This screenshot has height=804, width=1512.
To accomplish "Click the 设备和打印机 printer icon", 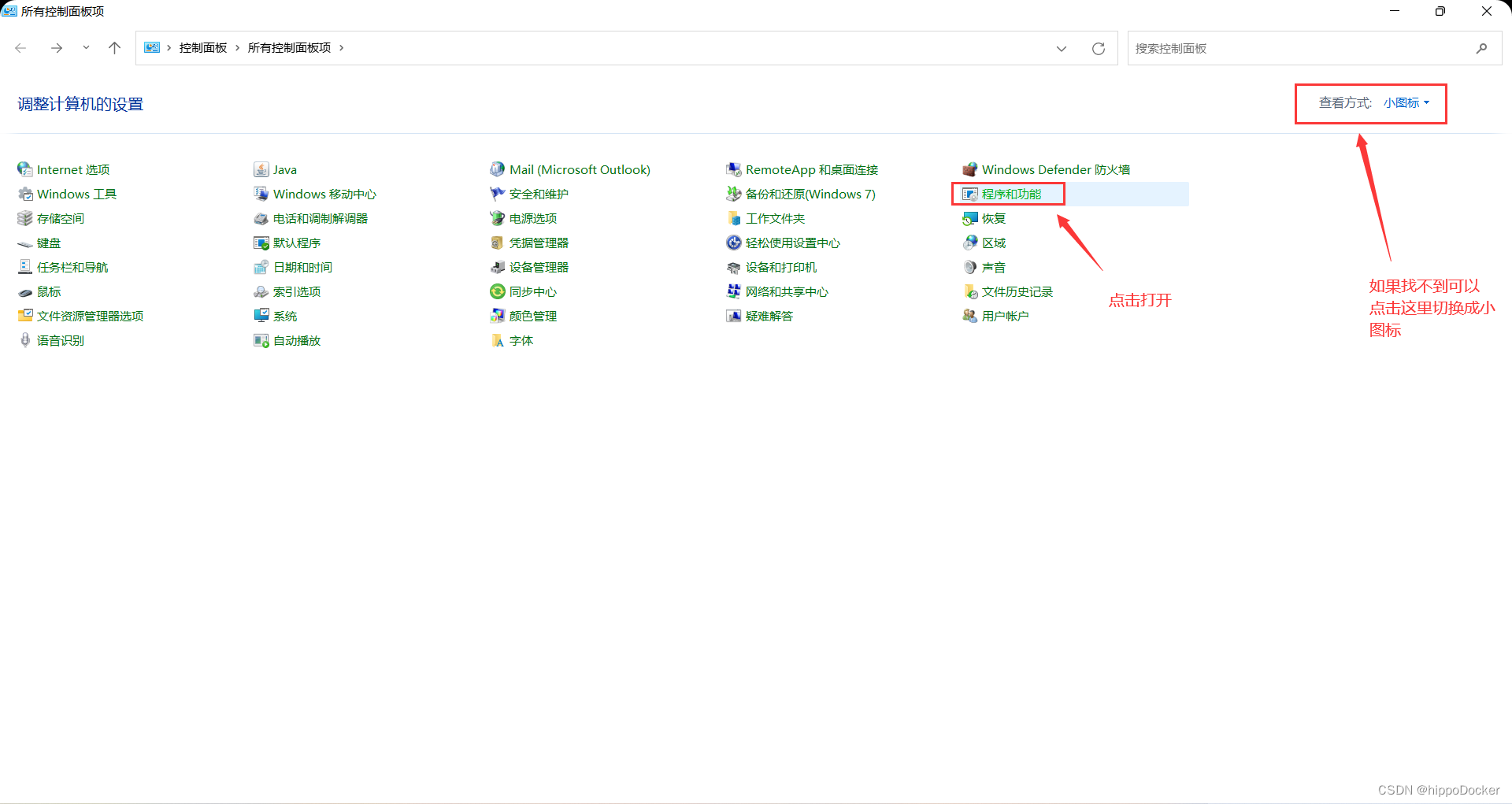I will [734, 268].
